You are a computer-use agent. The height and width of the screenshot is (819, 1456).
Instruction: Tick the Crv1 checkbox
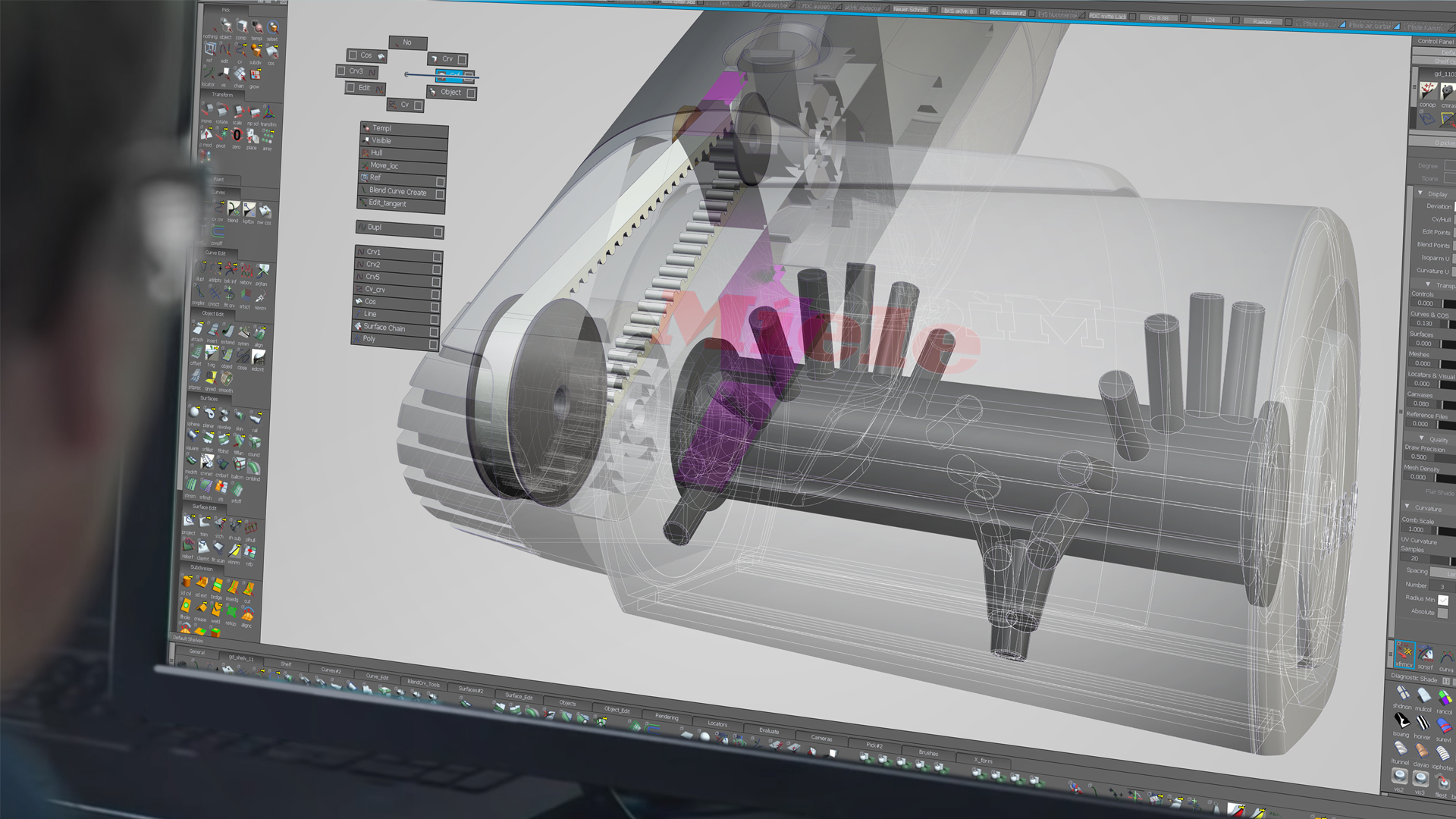pyautogui.click(x=438, y=257)
